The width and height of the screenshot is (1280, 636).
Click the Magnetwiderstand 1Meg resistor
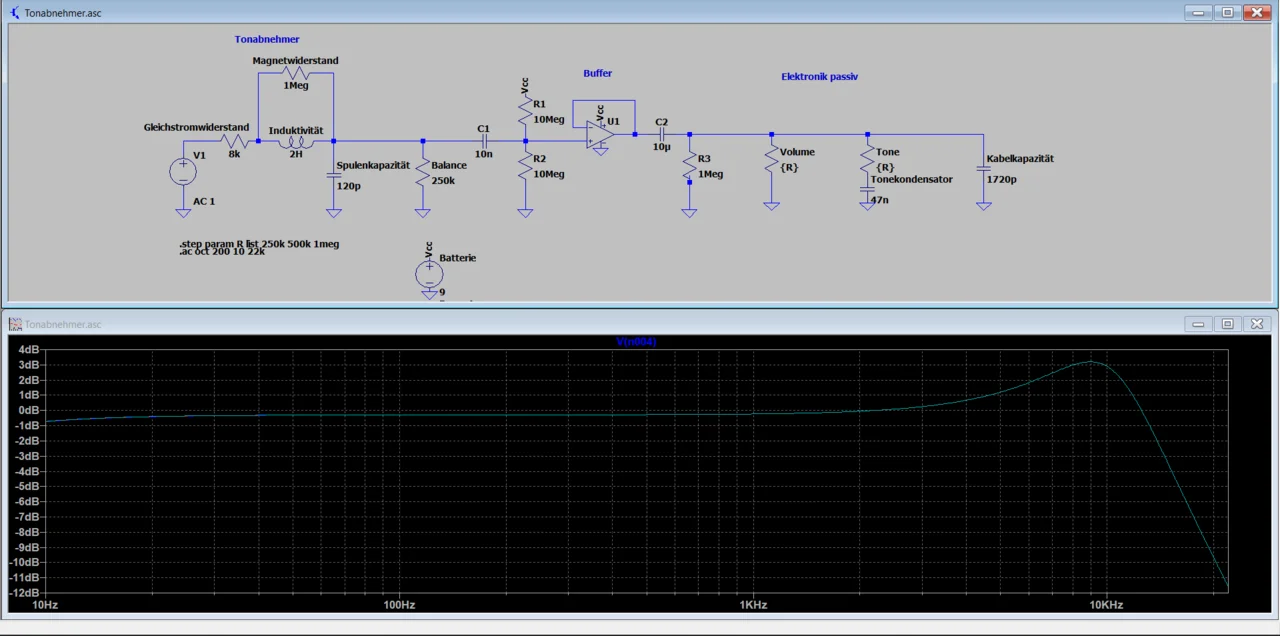[x=295, y=73]
